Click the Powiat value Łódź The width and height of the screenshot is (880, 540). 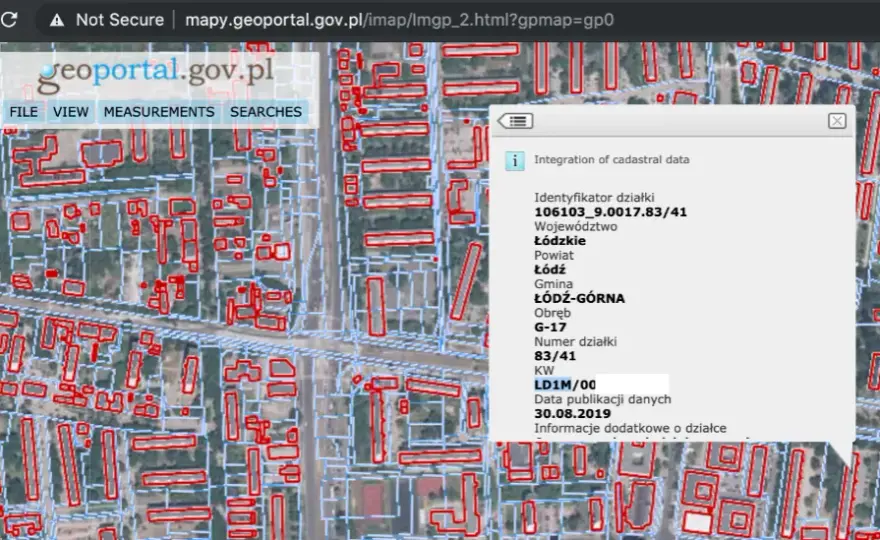pos(549,269)
